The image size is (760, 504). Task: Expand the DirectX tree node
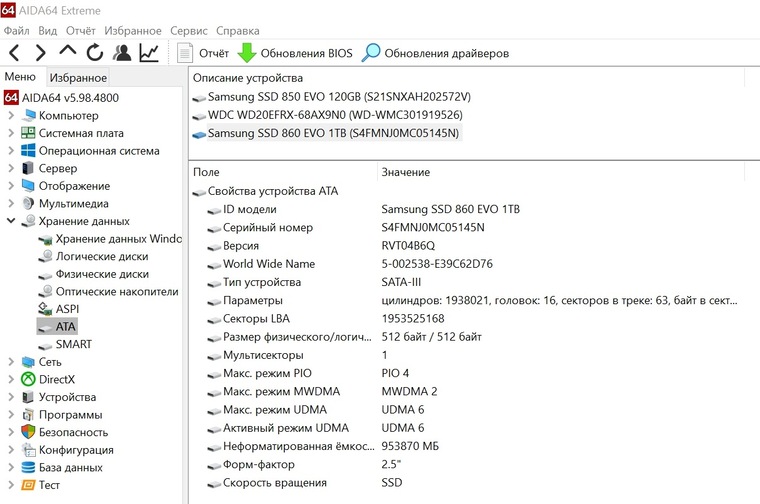pos(11,379)
